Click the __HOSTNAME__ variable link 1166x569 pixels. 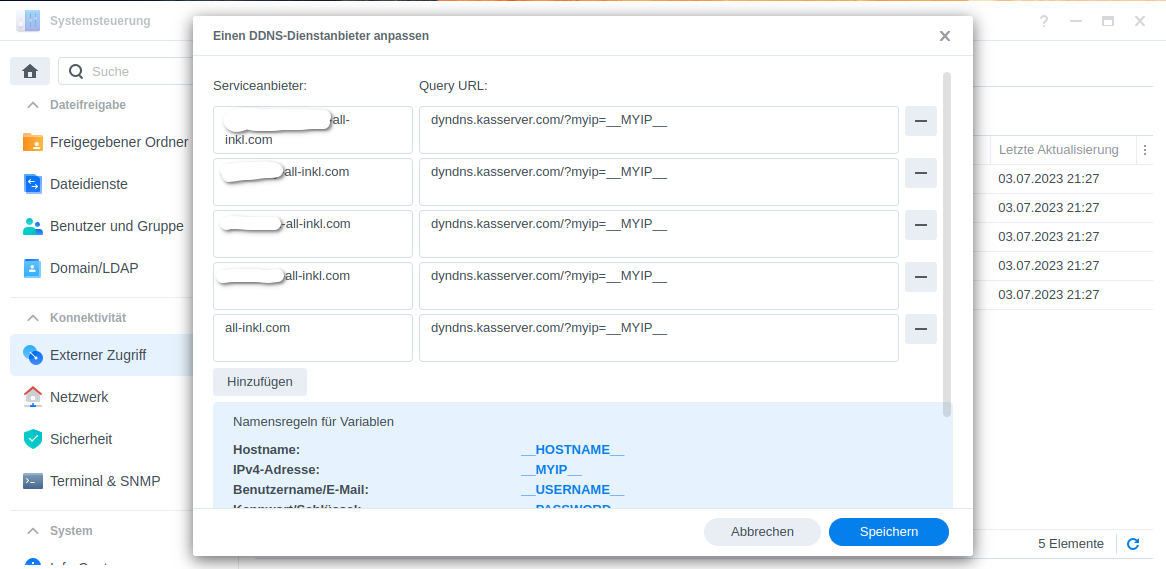(x=572, y=450)
